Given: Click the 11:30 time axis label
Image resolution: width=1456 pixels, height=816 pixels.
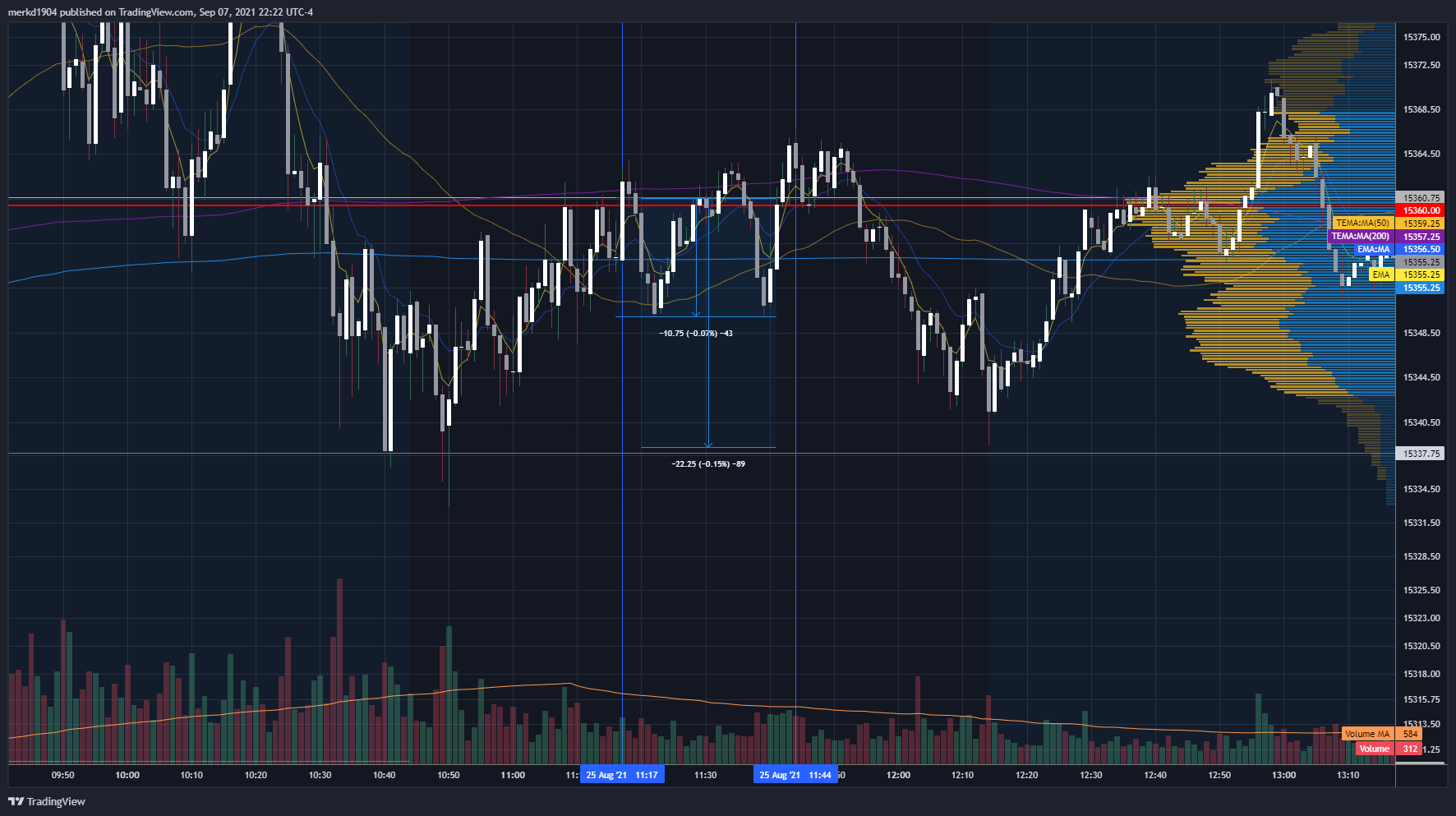Looking at the screenshot, I should pos(705,775).
